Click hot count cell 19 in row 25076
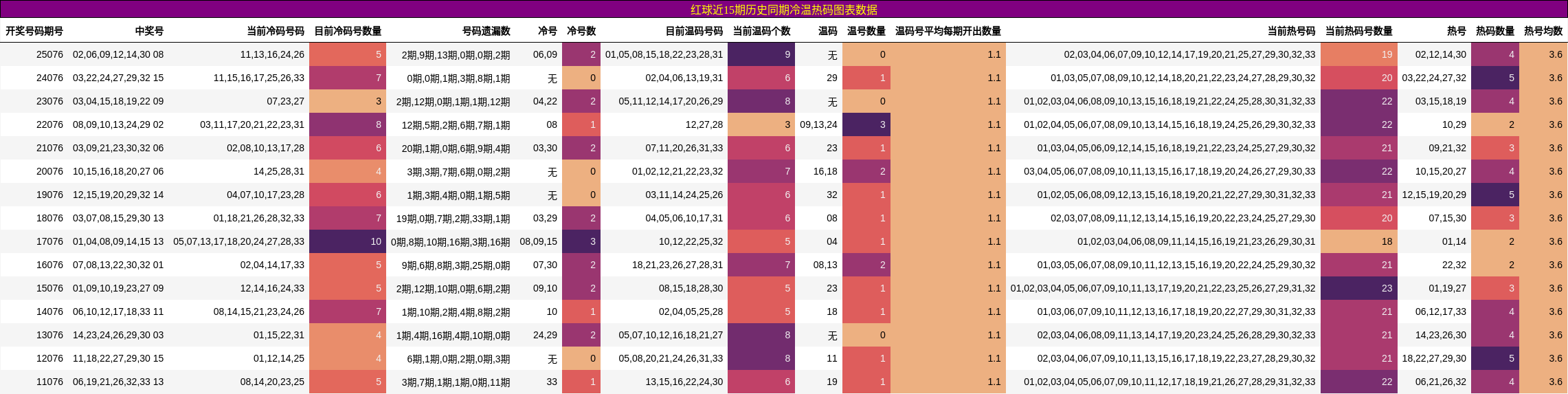 [x=1359, y=54]
